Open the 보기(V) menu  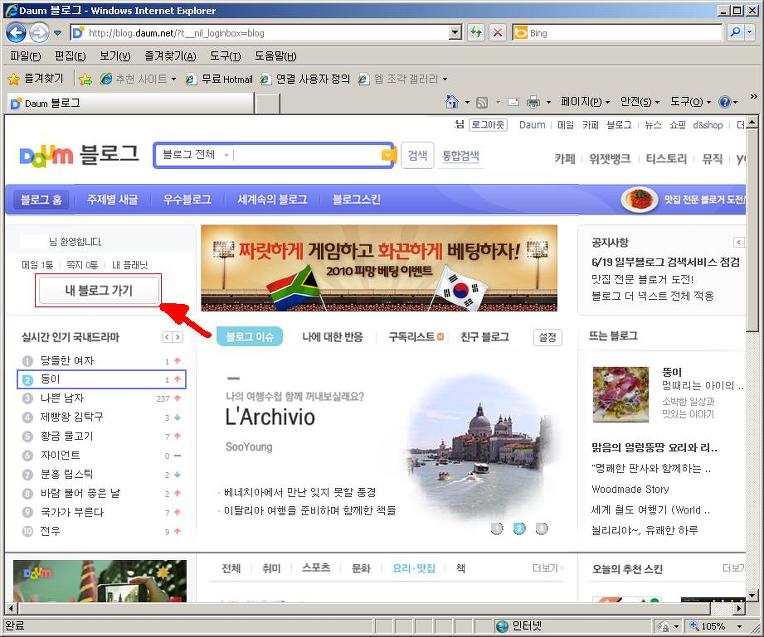pos(115,56)
